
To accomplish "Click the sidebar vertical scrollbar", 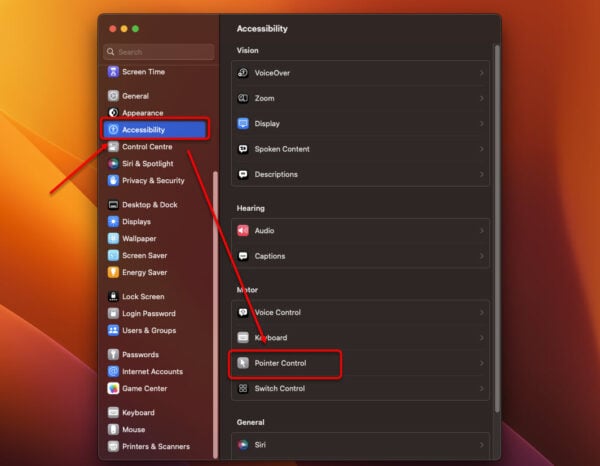I will [215, 314].
